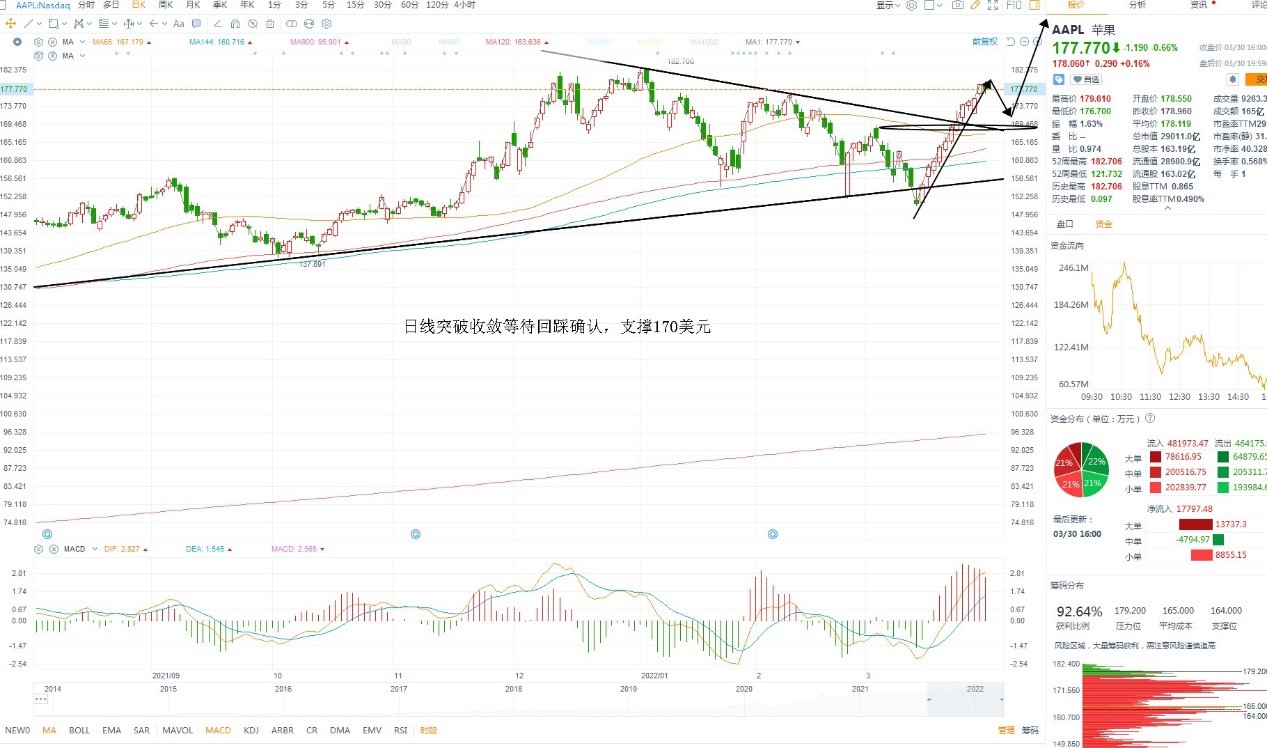The height and width of the screenshot is (748, 1267).
Task: Switch chart to fullscreen mode
Action: click(x=992, y=5)
